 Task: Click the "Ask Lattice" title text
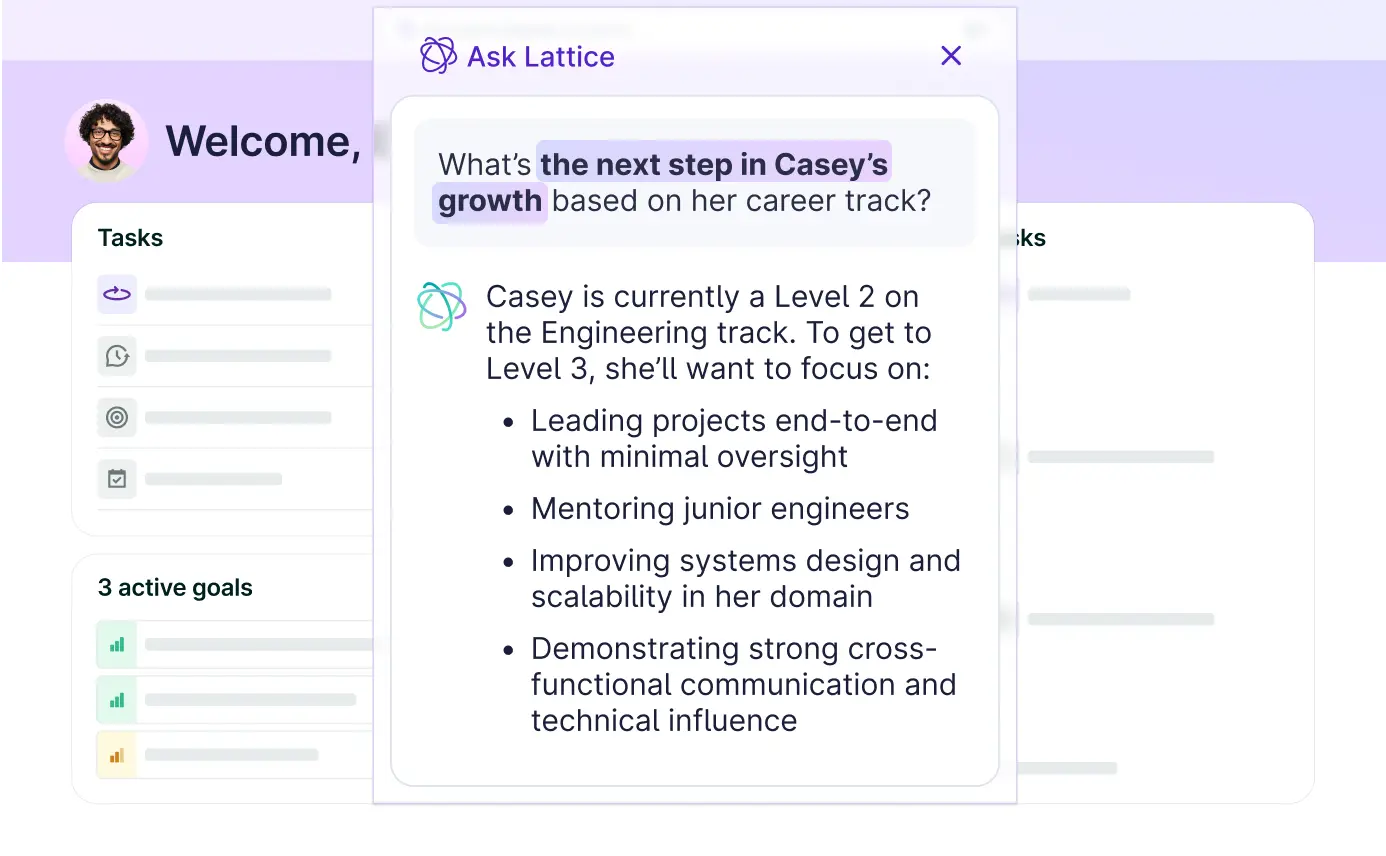click(541, 57)
